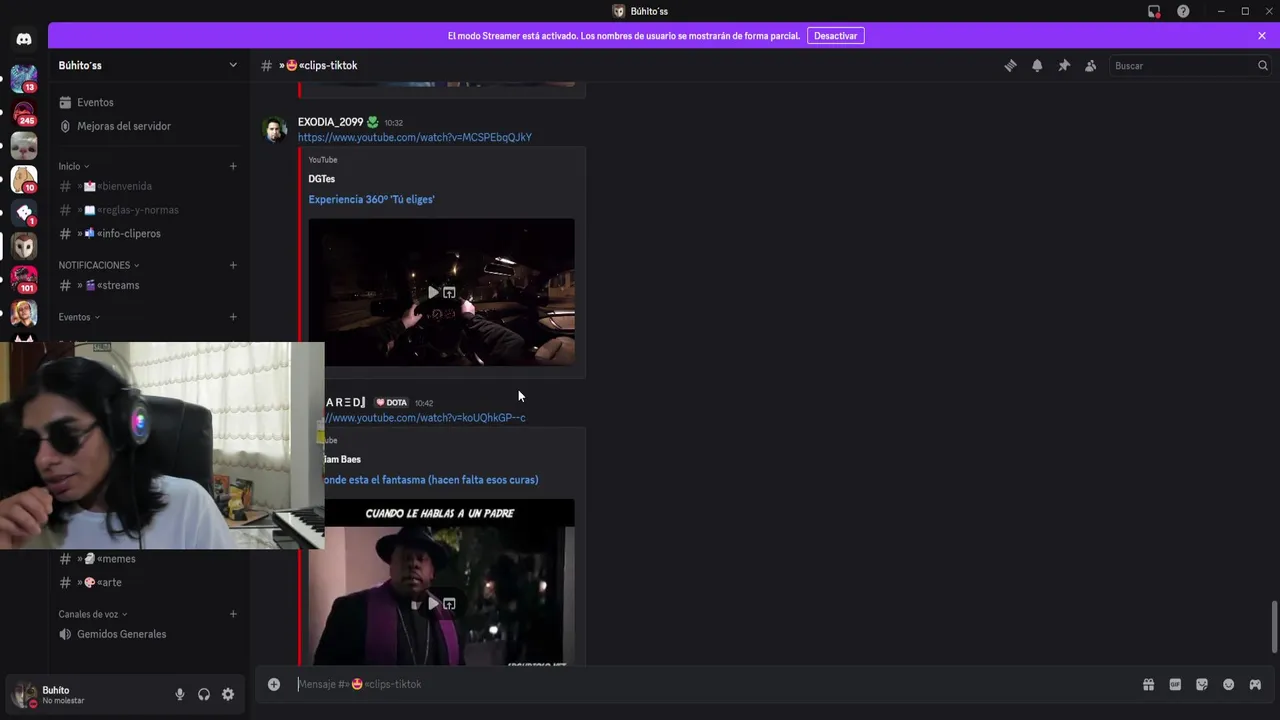Click the plus attach file button

pos(274,685)
